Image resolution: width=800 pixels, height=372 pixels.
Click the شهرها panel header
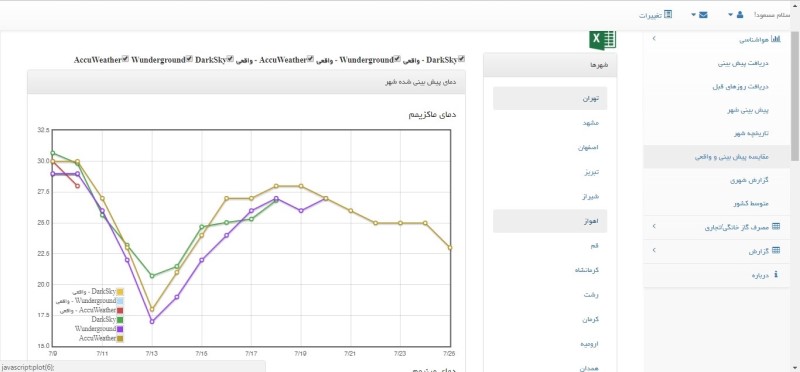pos(550,65)
